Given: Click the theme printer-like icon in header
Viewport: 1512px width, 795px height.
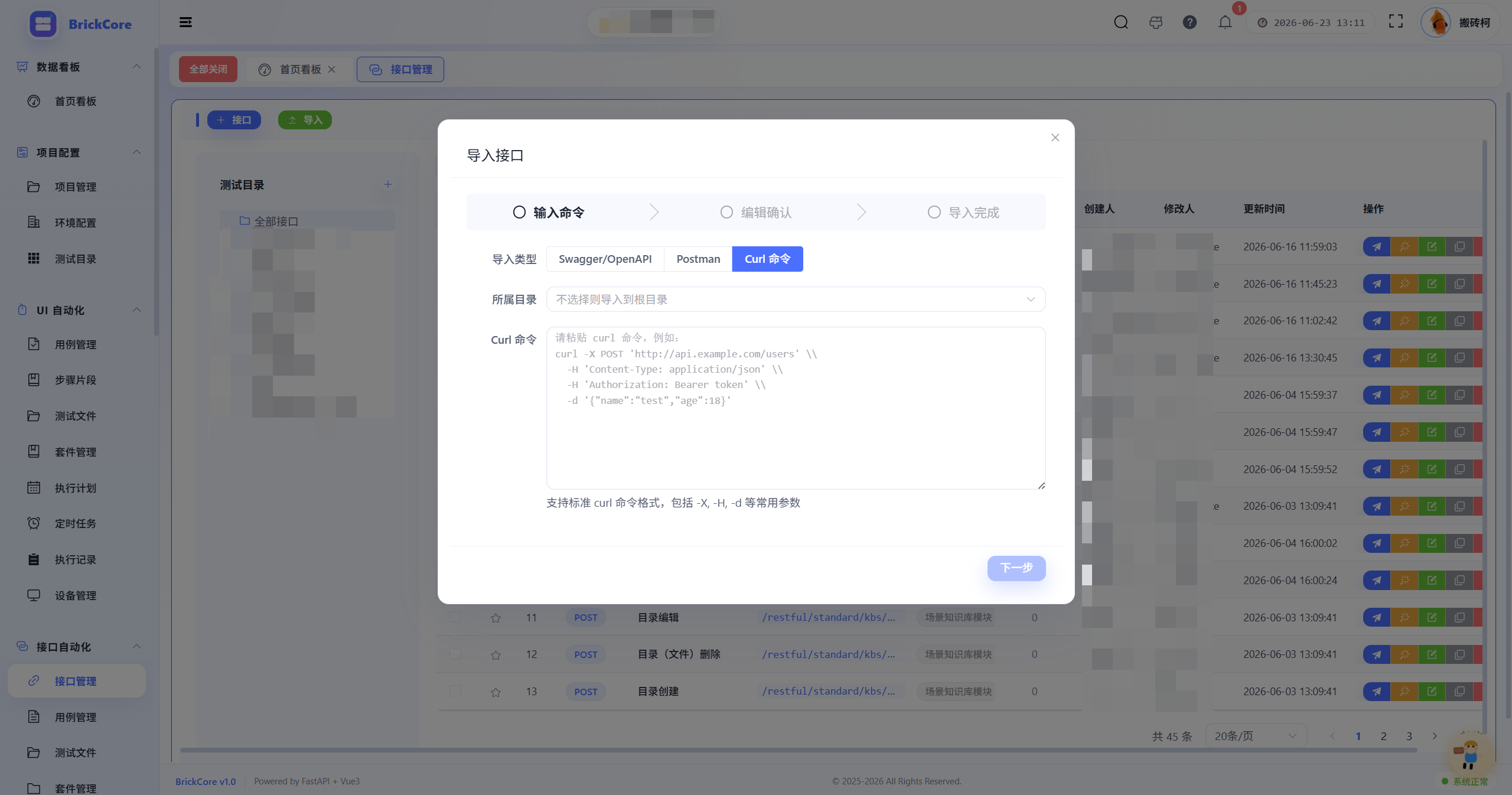Looking at the screenshot, I should [x=1156, y=22].
